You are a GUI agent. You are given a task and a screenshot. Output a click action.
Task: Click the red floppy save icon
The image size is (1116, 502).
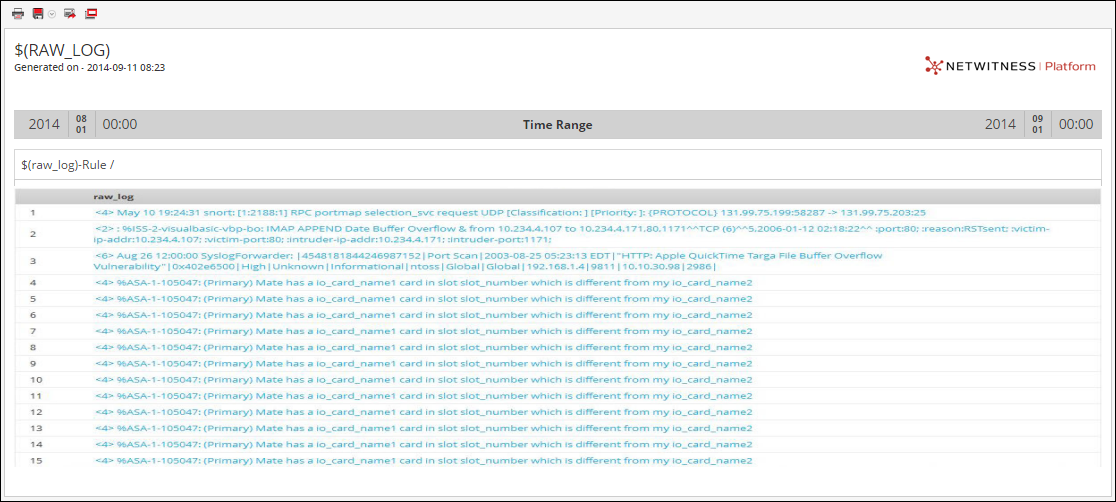click(x=38, y=14)
